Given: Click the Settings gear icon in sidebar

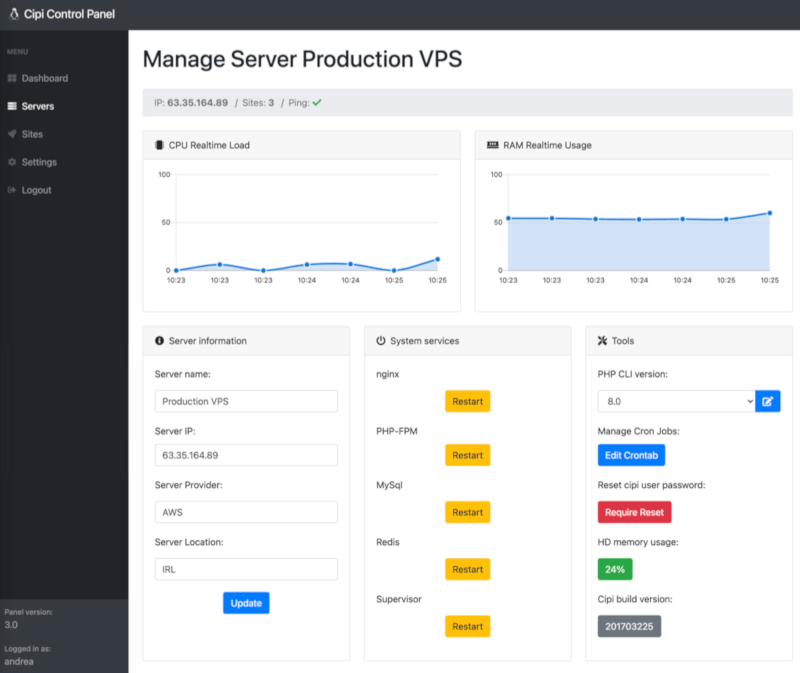Looking at the screenshot, I should (x=12, y=162).
